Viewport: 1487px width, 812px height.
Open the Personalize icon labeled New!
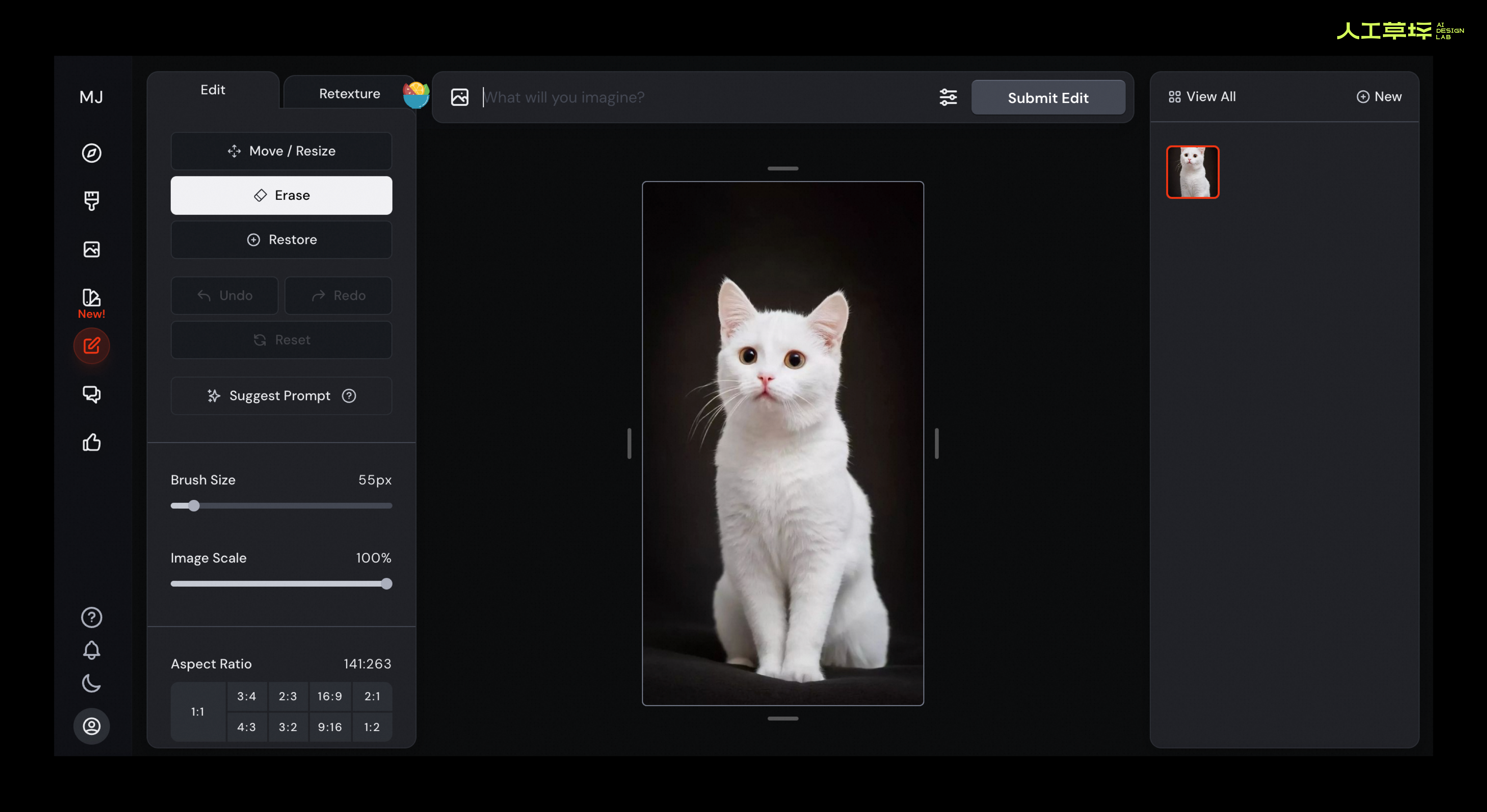(x=91, y=298)
